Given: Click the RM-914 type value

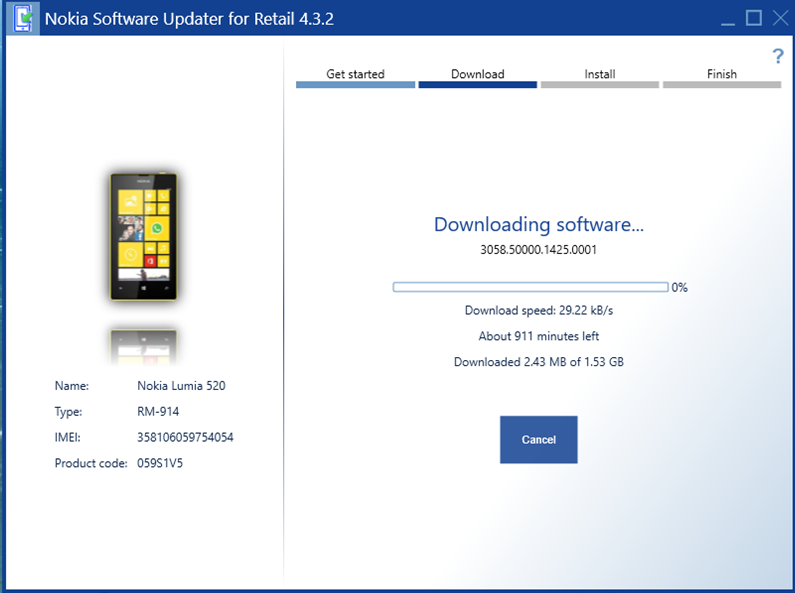Looking at the screenshot, I should click(x=157, y=411).
